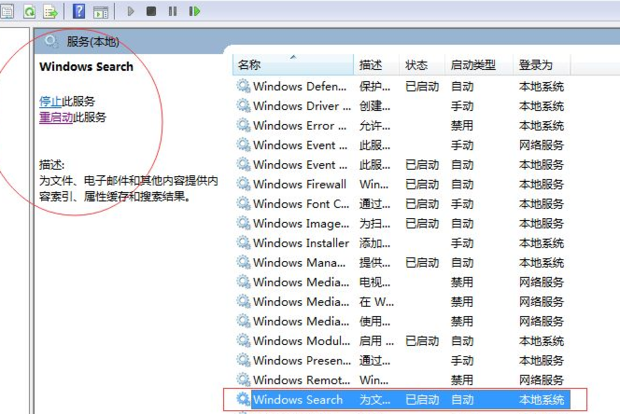Select the Windows Defen... service row
Viewport: 620px width, 414px height.
tap(402, 86)
